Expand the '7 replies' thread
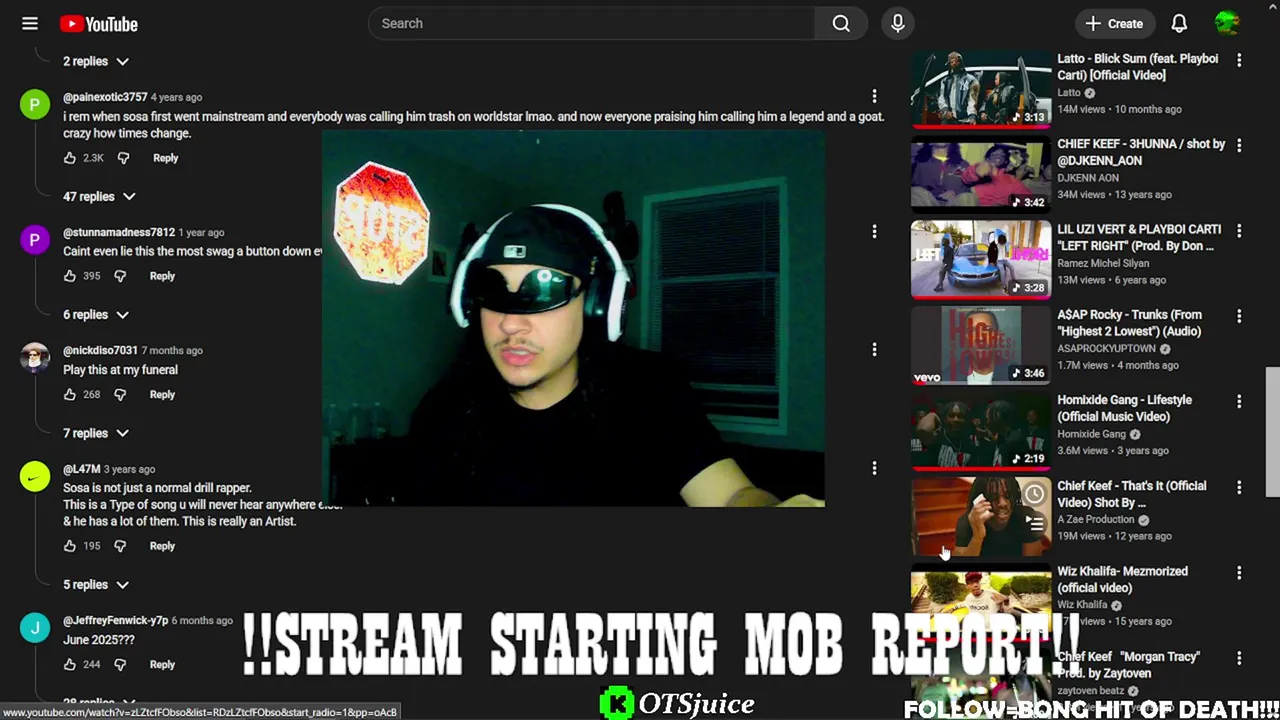Viewport: 1280px width, 720px height. click(x=96, y=433)
